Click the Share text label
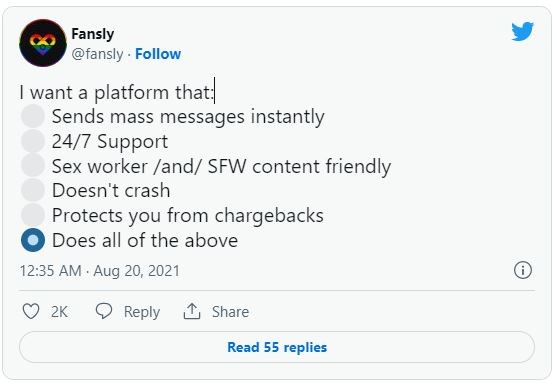 pos(230,311)
